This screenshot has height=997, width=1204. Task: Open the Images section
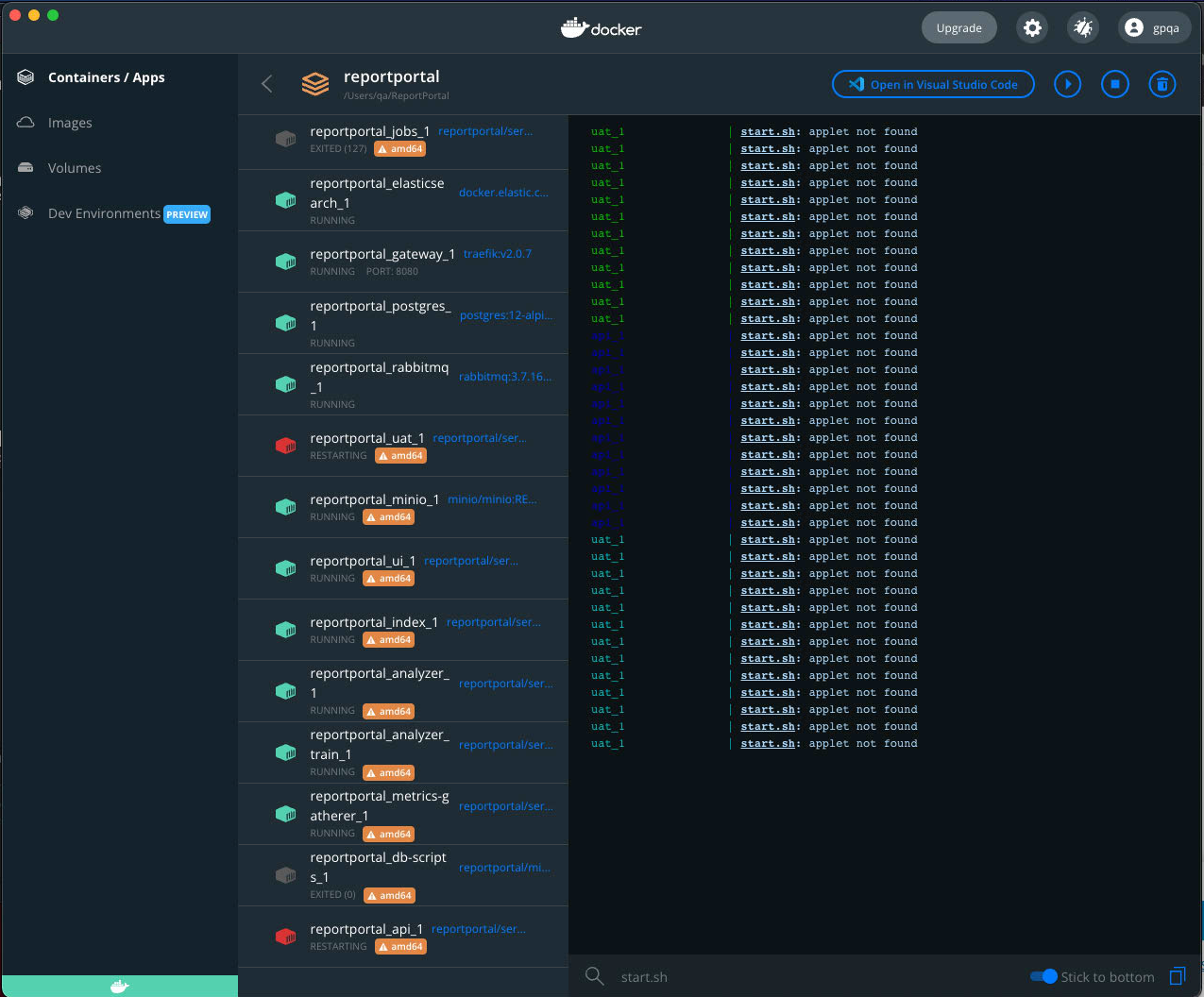70,123
